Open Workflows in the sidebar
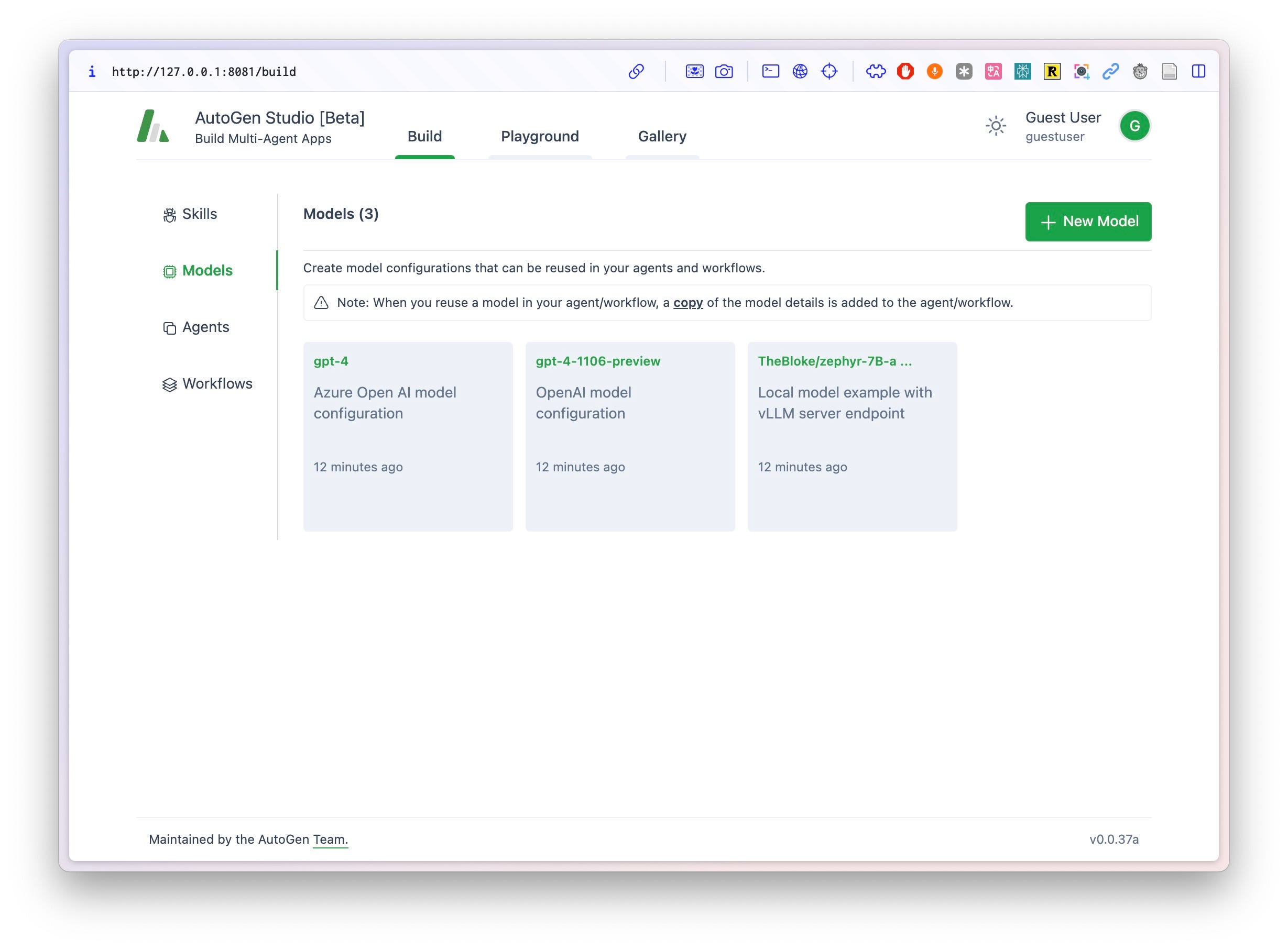 [208, 384]
